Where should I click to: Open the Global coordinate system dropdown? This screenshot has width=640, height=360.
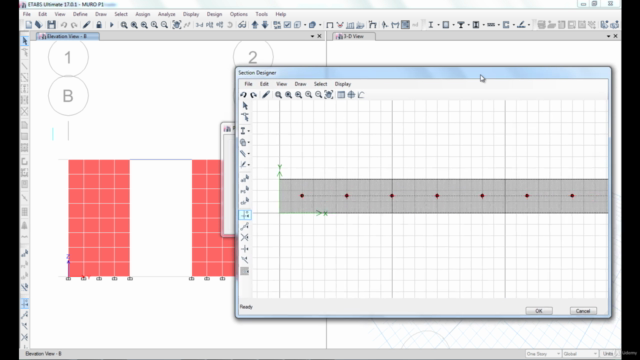pyautogui.click(x=580, y=353)
